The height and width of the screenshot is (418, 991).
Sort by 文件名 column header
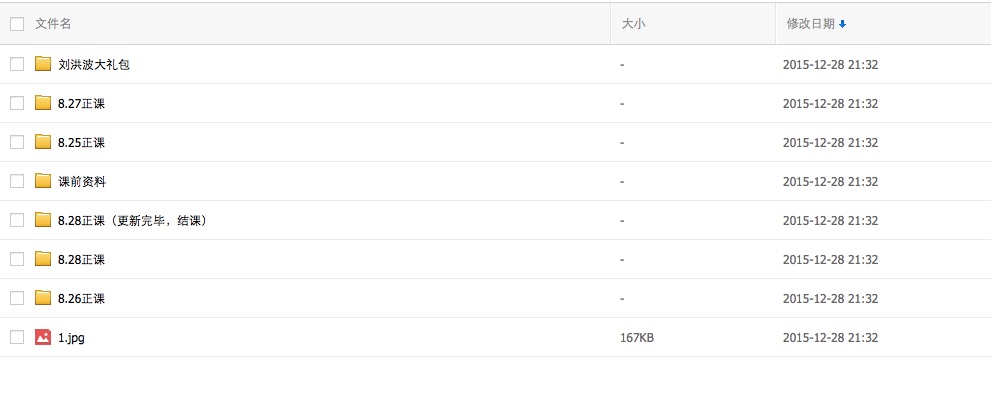[53, 24]
